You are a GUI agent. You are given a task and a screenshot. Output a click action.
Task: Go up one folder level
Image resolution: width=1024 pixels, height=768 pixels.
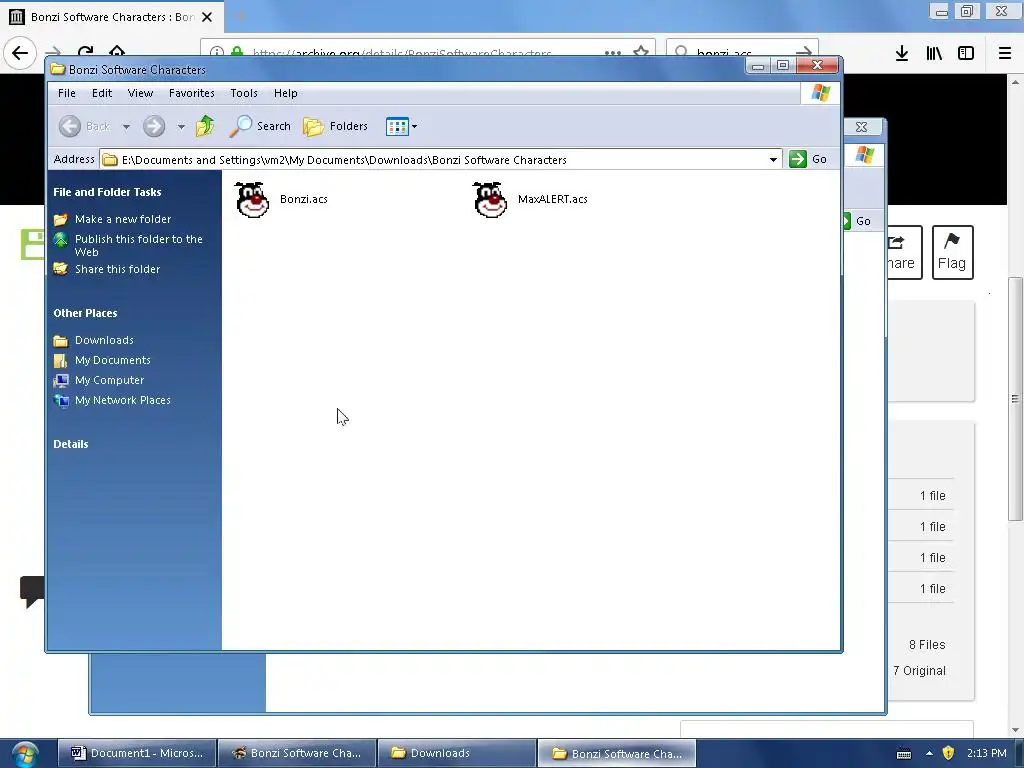point(205,126)
